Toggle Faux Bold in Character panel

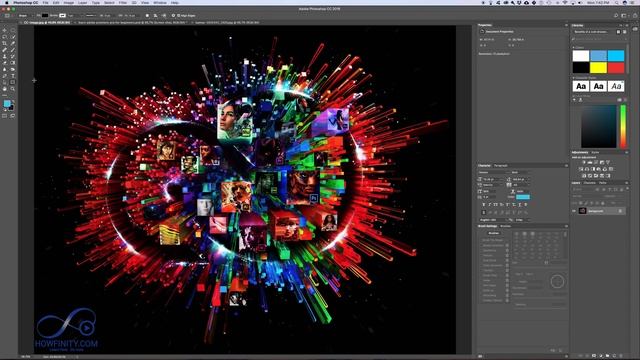(x=484, y=204)
